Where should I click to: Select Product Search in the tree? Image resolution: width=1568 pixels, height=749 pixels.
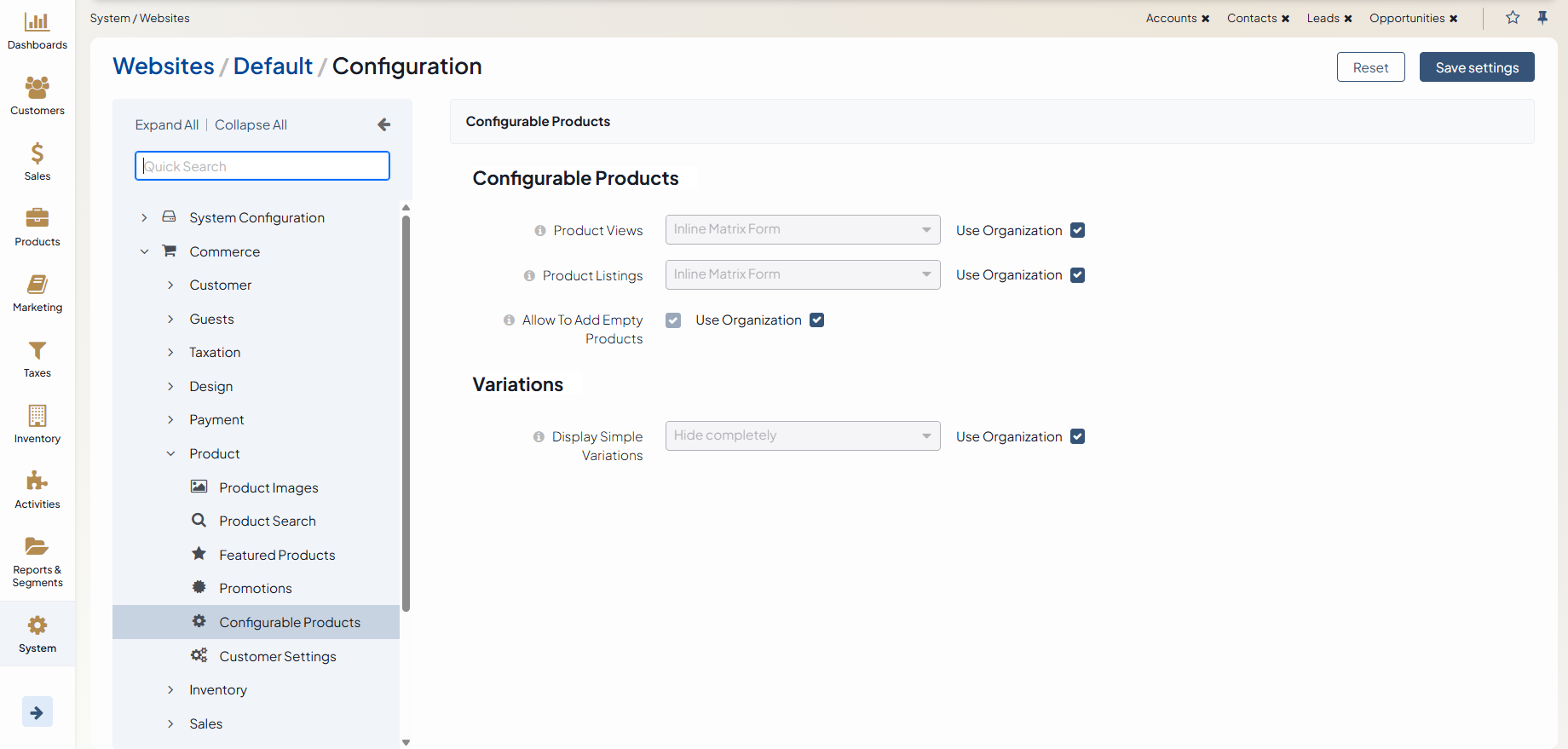pyautogui.click(x=267, y=521)
